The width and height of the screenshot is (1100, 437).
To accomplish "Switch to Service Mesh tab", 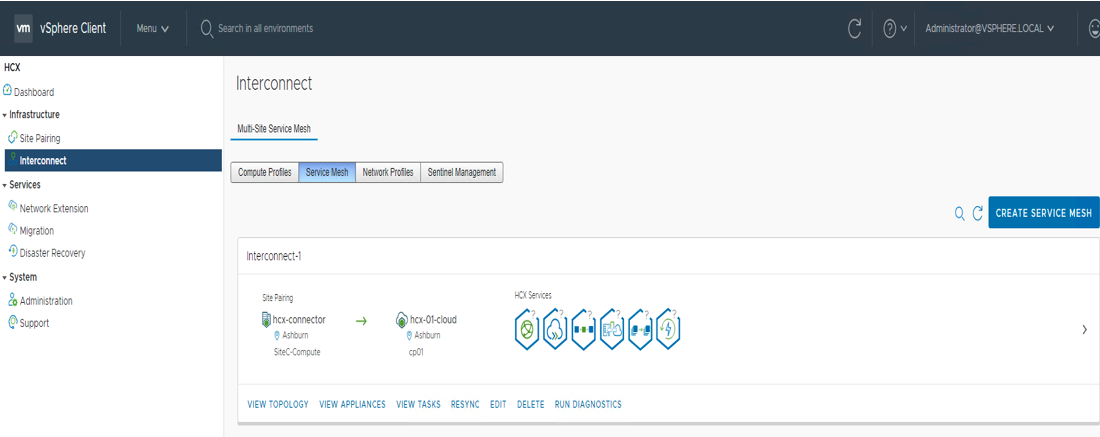I will 327,173.
